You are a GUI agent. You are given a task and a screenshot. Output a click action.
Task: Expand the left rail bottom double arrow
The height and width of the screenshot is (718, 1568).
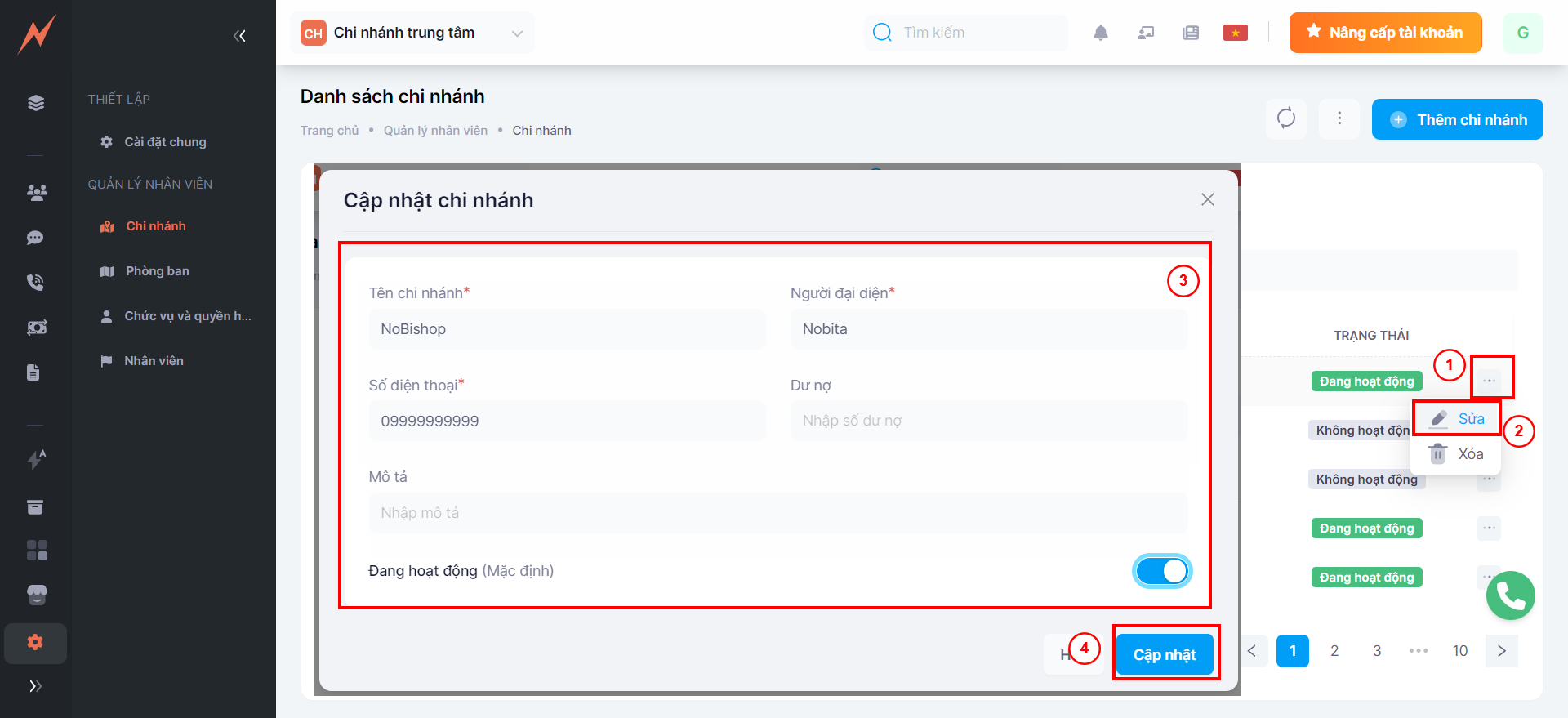(35, 686)
